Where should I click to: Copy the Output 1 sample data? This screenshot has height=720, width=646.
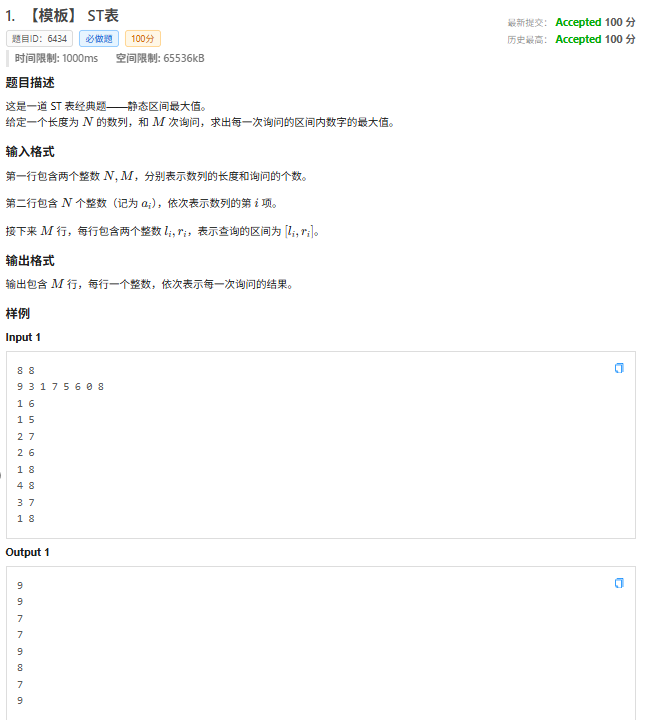(619, 583)
